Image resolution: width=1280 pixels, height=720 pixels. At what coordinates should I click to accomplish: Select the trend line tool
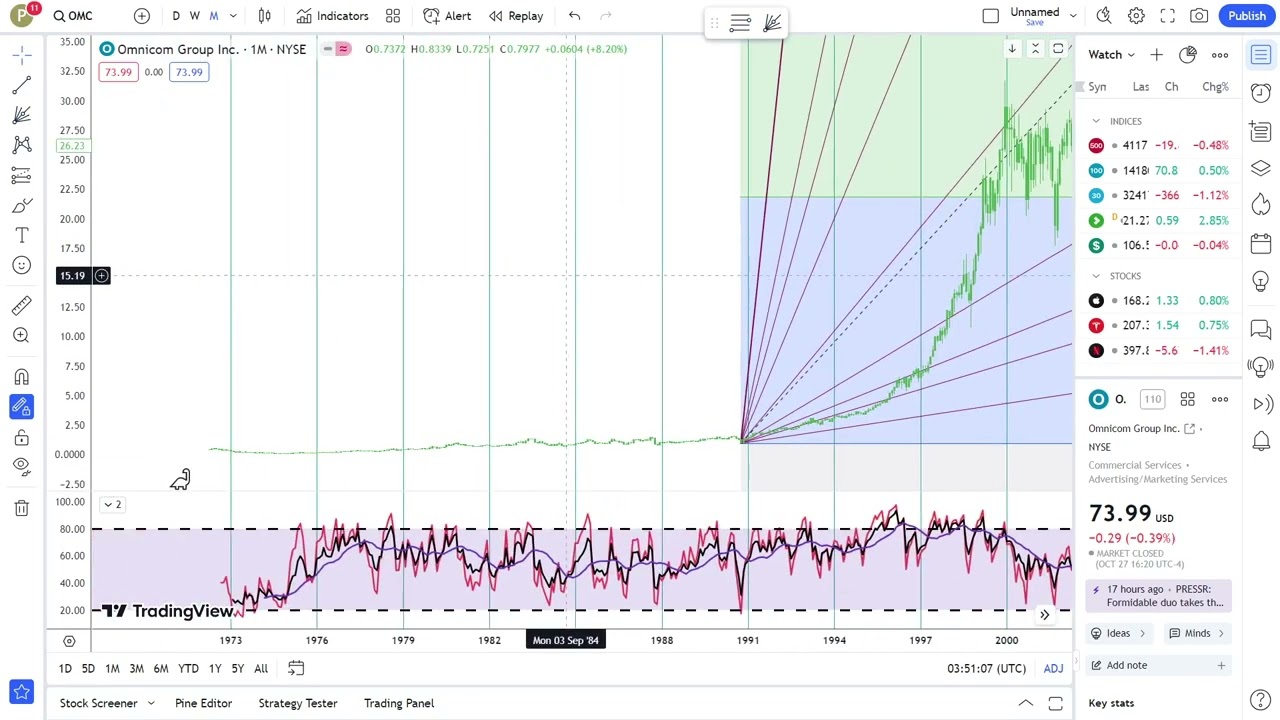coord(21,86)
